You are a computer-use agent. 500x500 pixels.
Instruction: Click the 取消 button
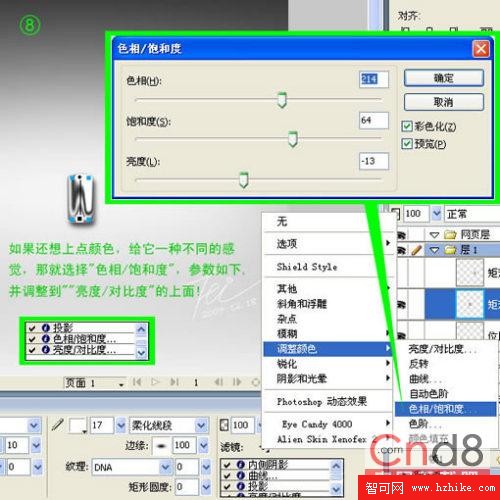[444, 102]
